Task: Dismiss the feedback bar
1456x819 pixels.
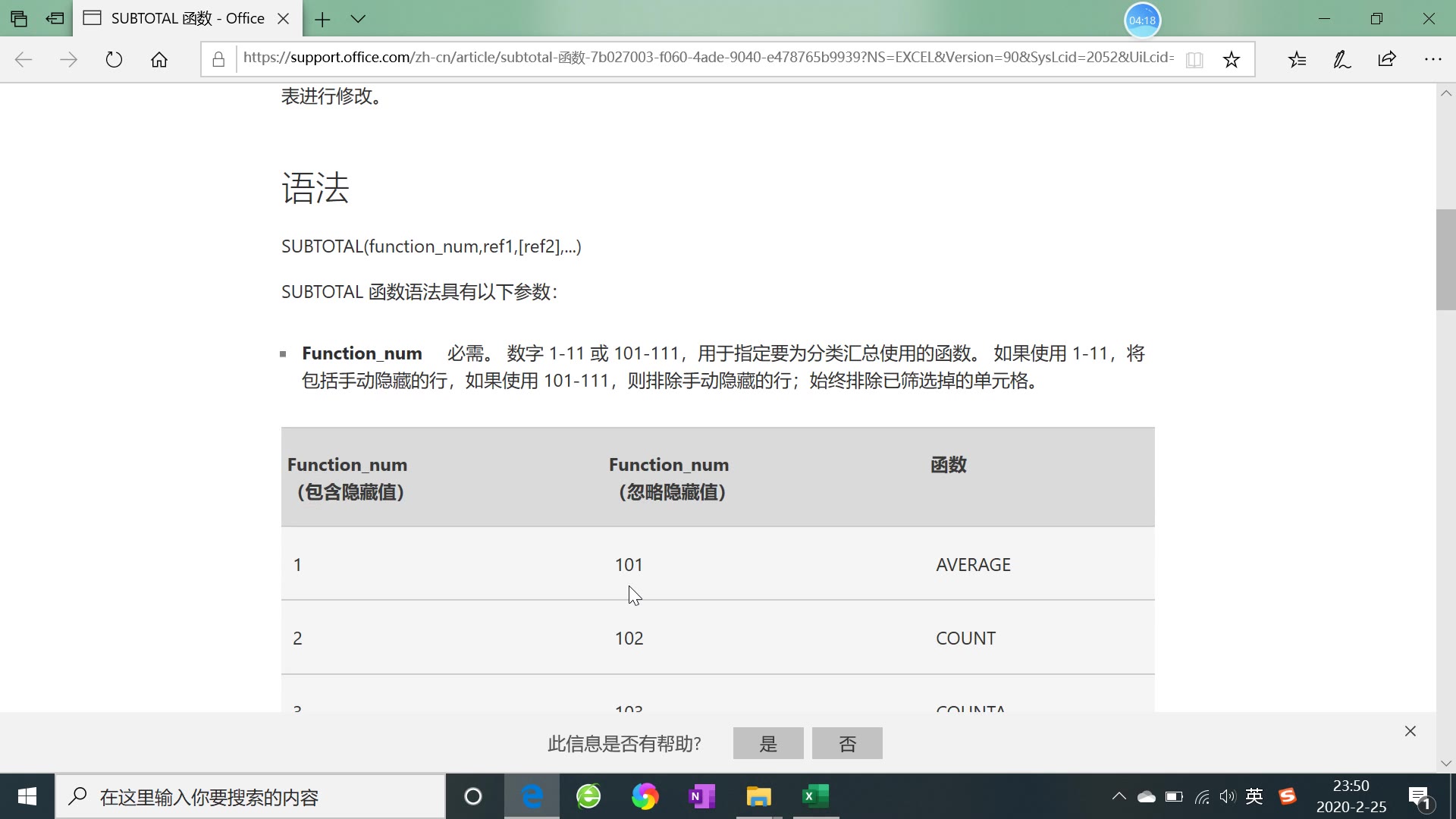Action: tap(1410, 731)
